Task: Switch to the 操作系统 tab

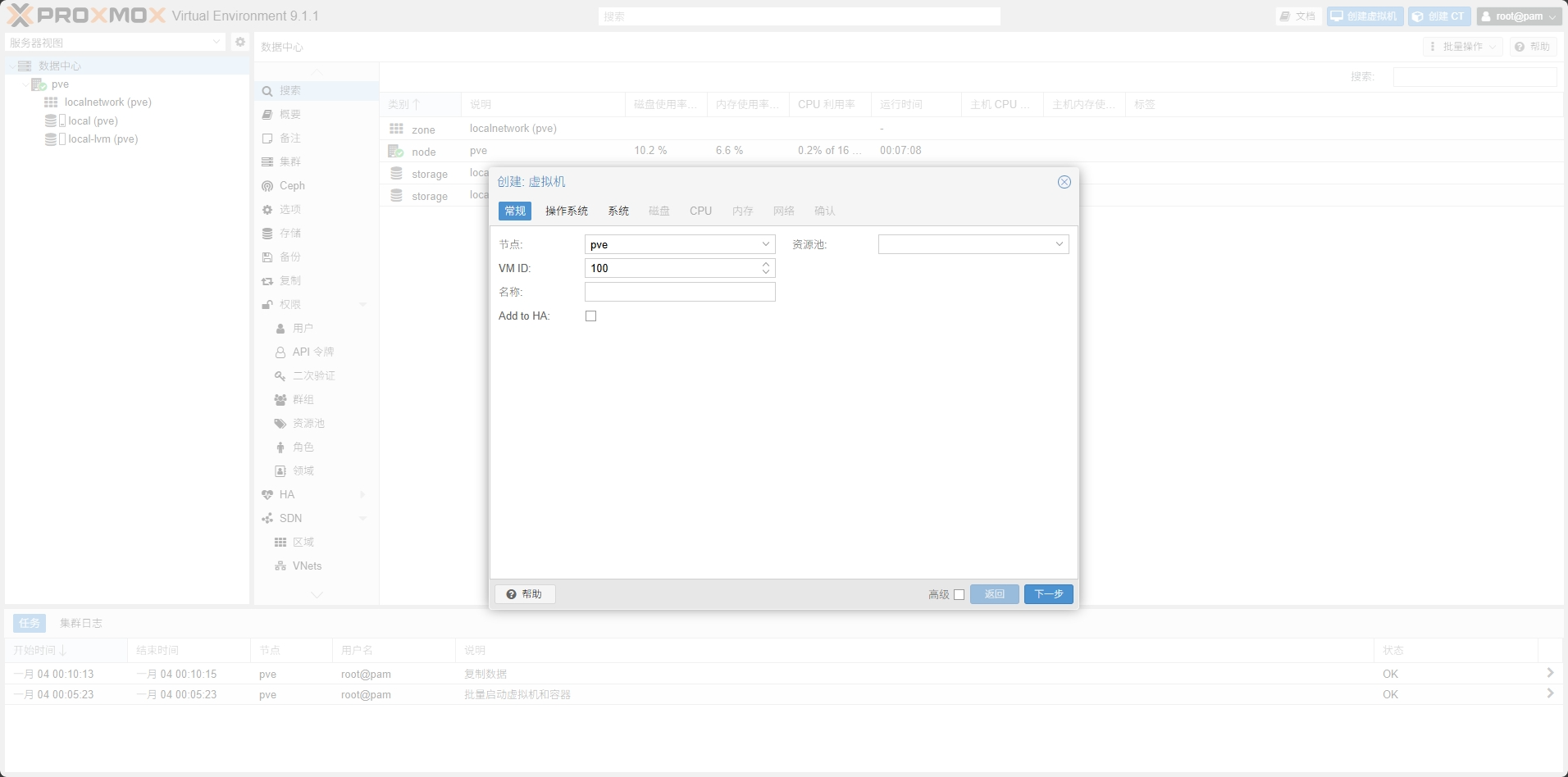Action: (x=567, y=211)
